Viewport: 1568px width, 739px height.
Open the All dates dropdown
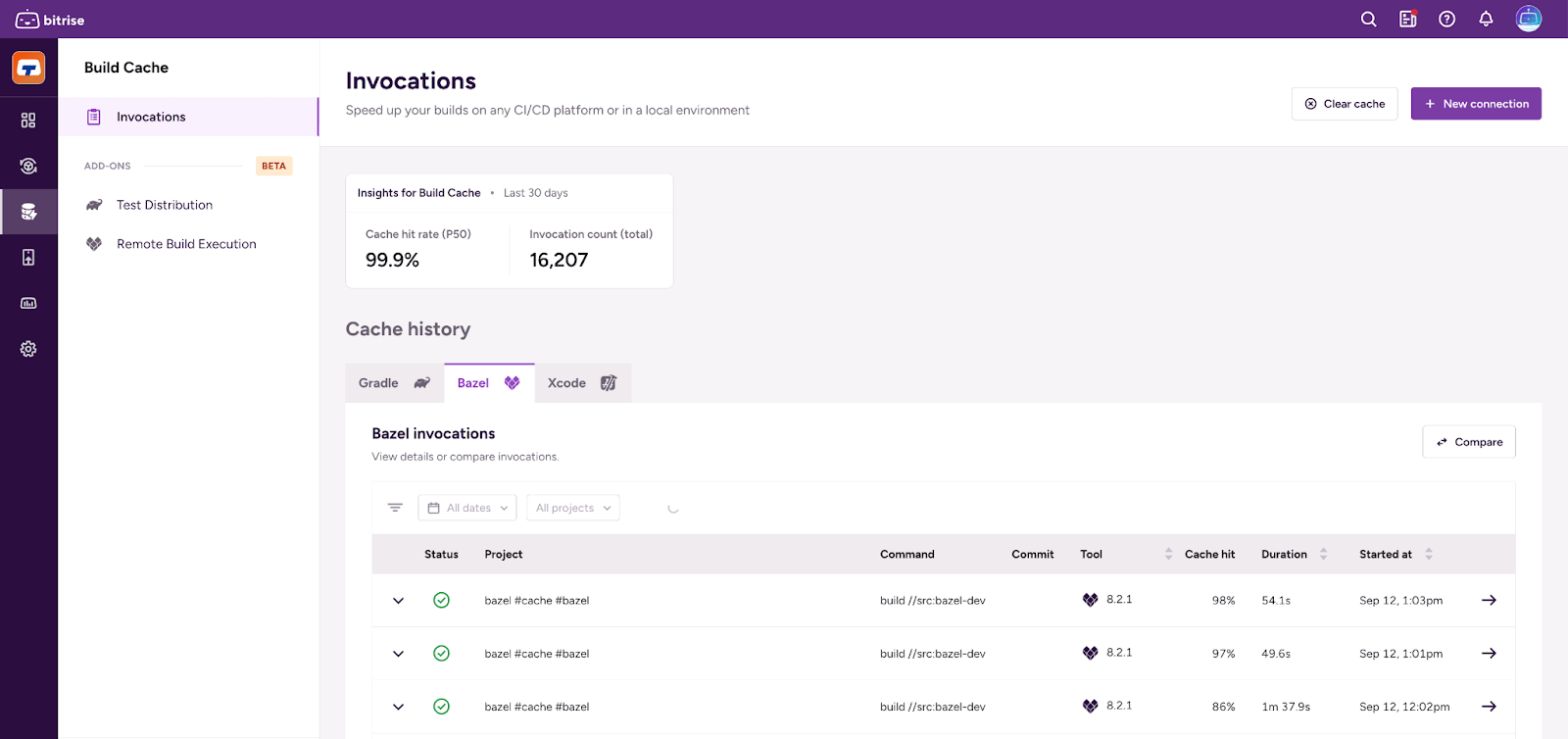tap(467, 508)
